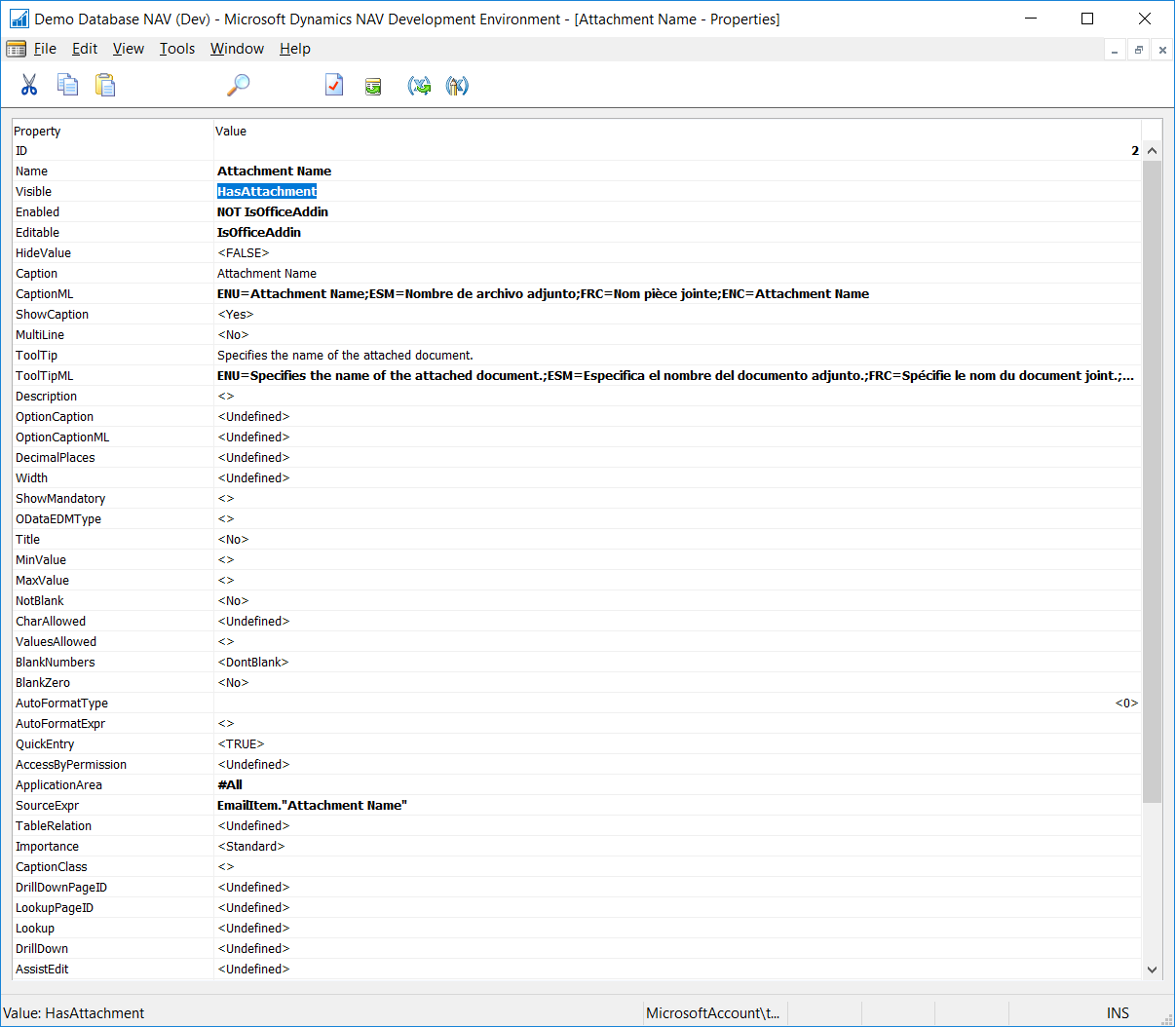
Task: Click the vertical scrollbar thumb
Action: click(1152, 481)
